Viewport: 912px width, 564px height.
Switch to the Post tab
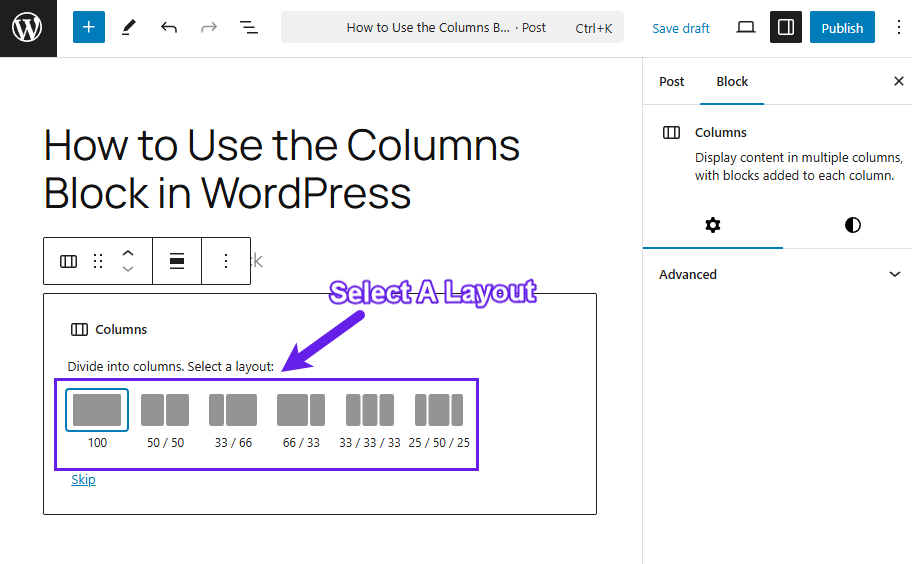pos(672,82)
